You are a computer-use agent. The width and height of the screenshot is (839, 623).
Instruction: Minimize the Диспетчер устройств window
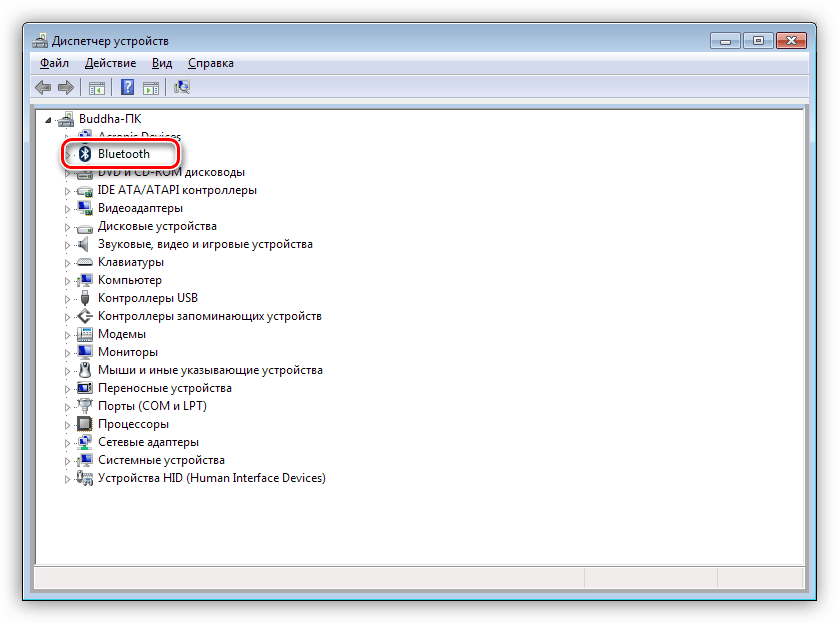pos(725,41)
